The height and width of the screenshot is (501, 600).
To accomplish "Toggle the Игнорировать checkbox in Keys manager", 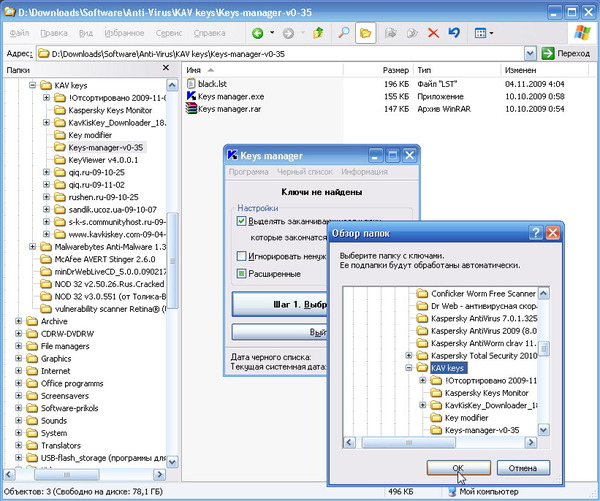I will [x=241, y=256].
